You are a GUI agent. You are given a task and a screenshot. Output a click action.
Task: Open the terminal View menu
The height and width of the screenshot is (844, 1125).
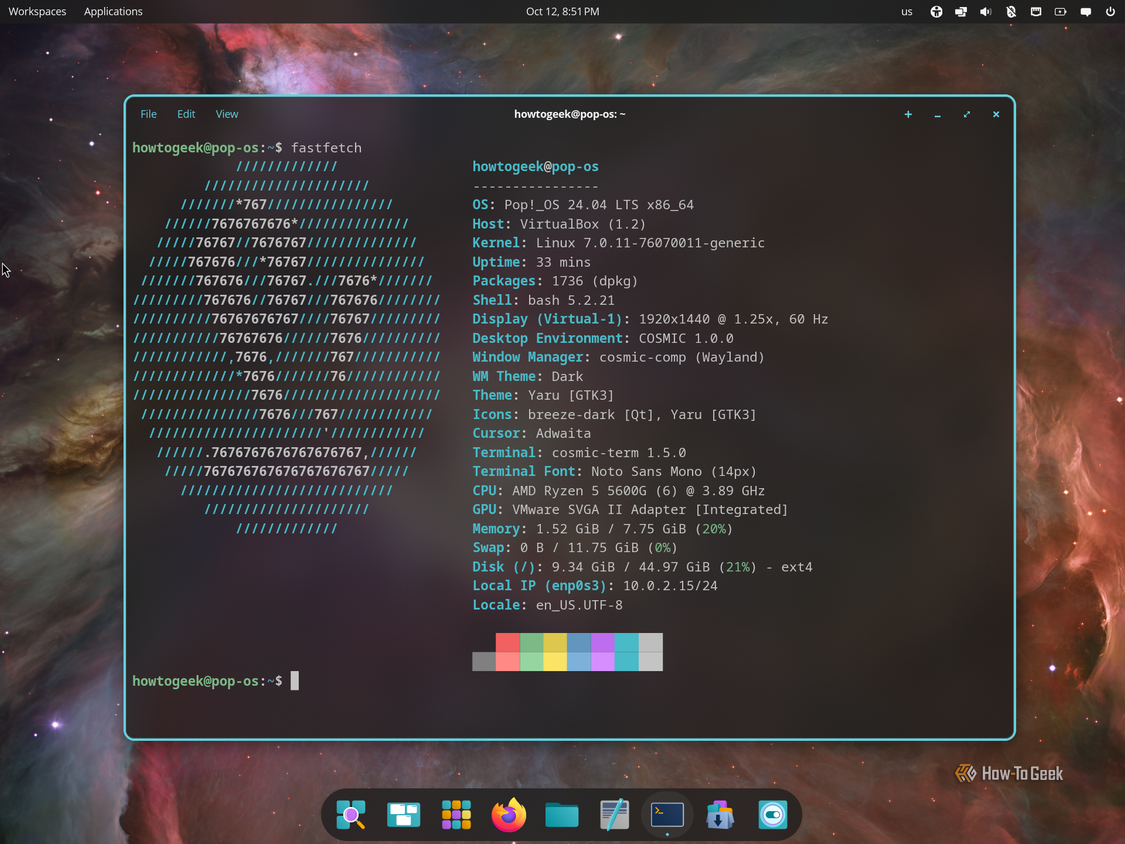[227, 114]
